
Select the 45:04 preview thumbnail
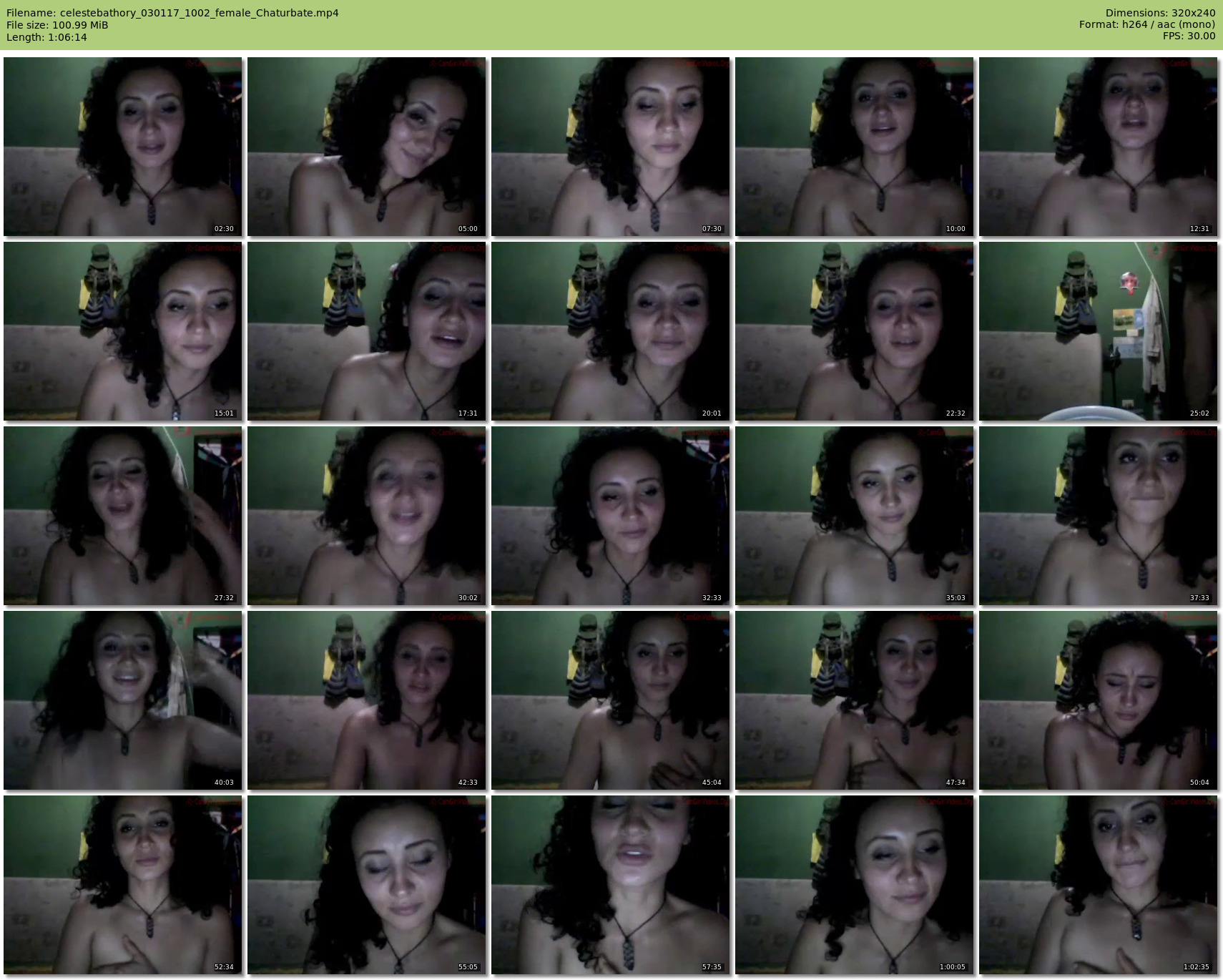[x=611, y=700]
